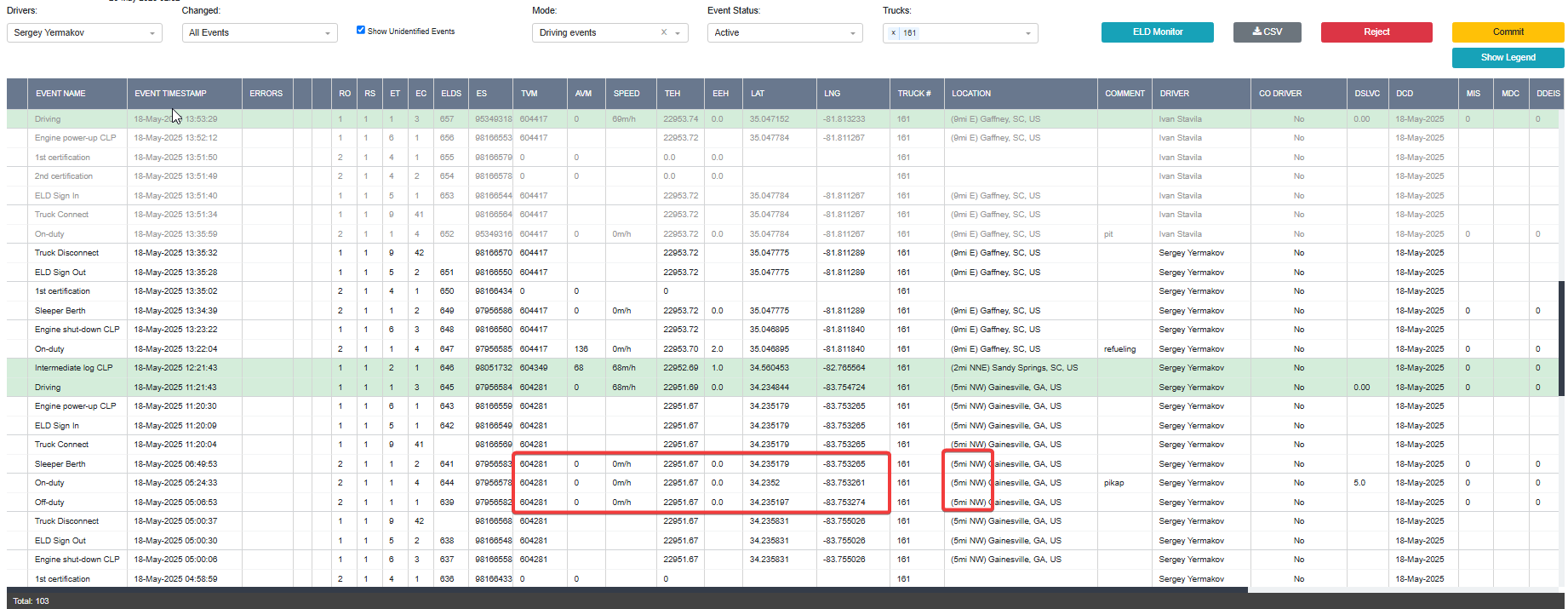
Task: Download events with the CSV button
Action: pos(1267,32)
